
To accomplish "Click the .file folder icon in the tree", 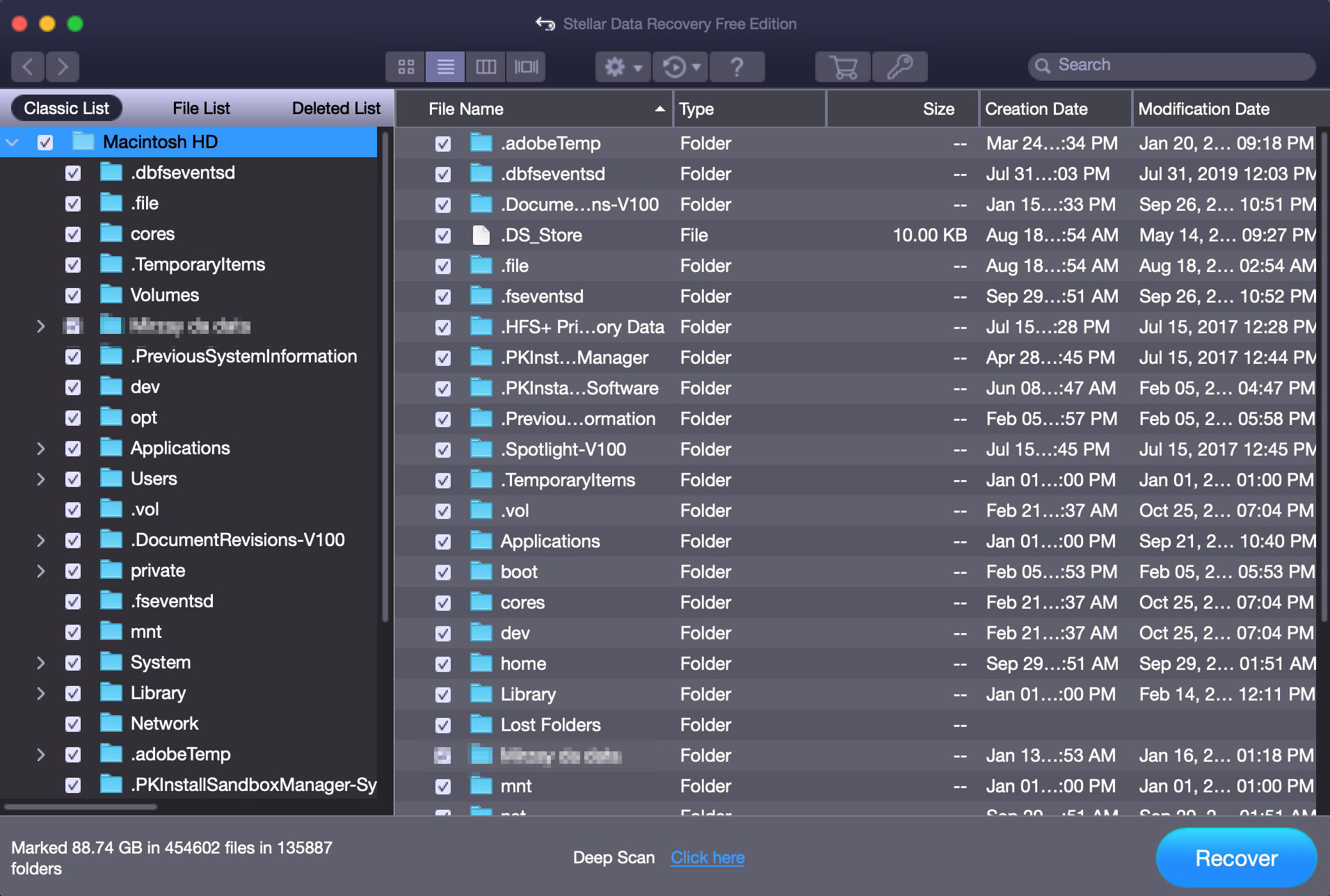I will tap(111, 202).
